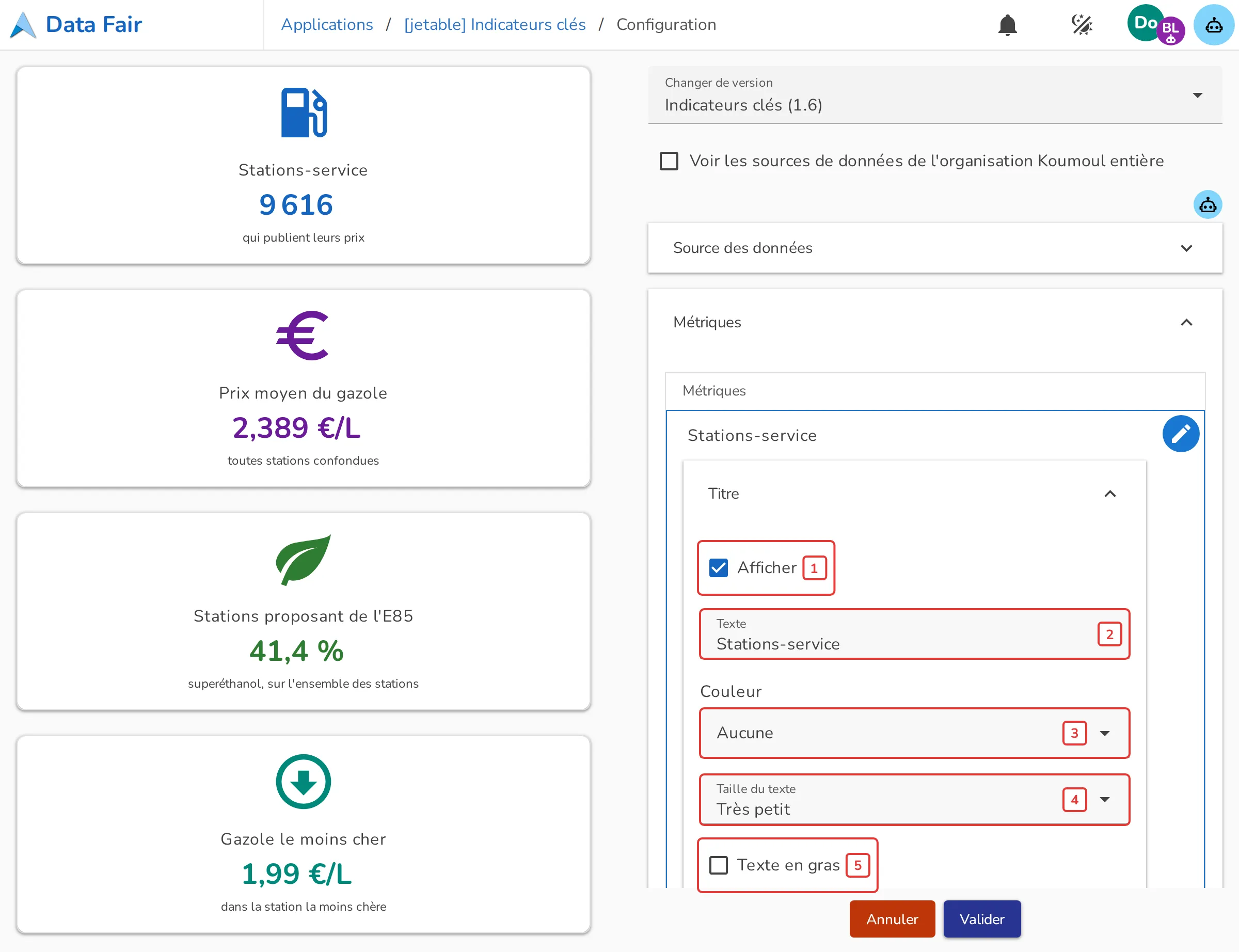Select the Stations-service metric row header
Screen dimensions: 1239x952
[751, 435]
